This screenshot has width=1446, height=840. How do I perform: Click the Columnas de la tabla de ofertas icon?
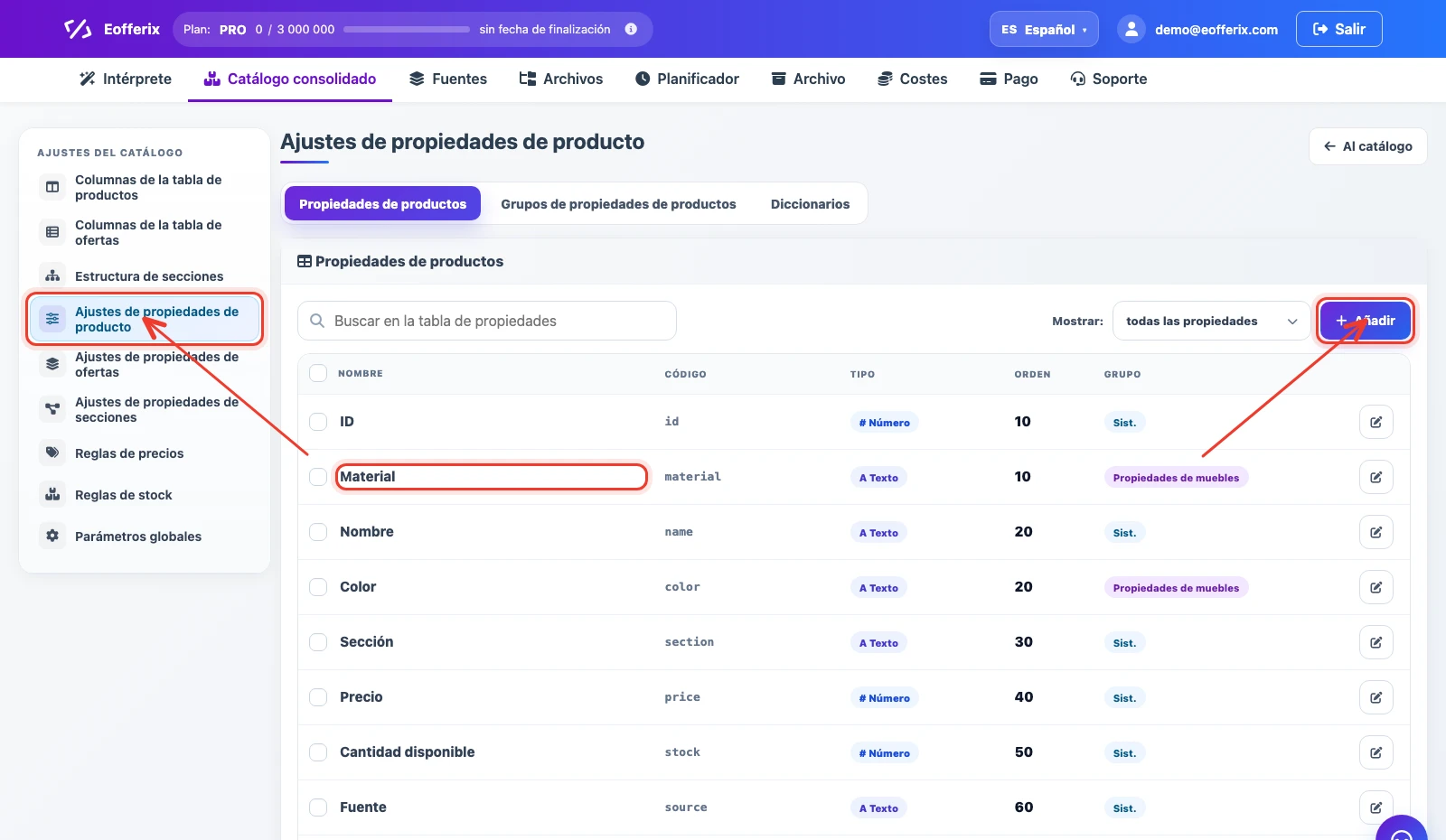pos(52,232)
